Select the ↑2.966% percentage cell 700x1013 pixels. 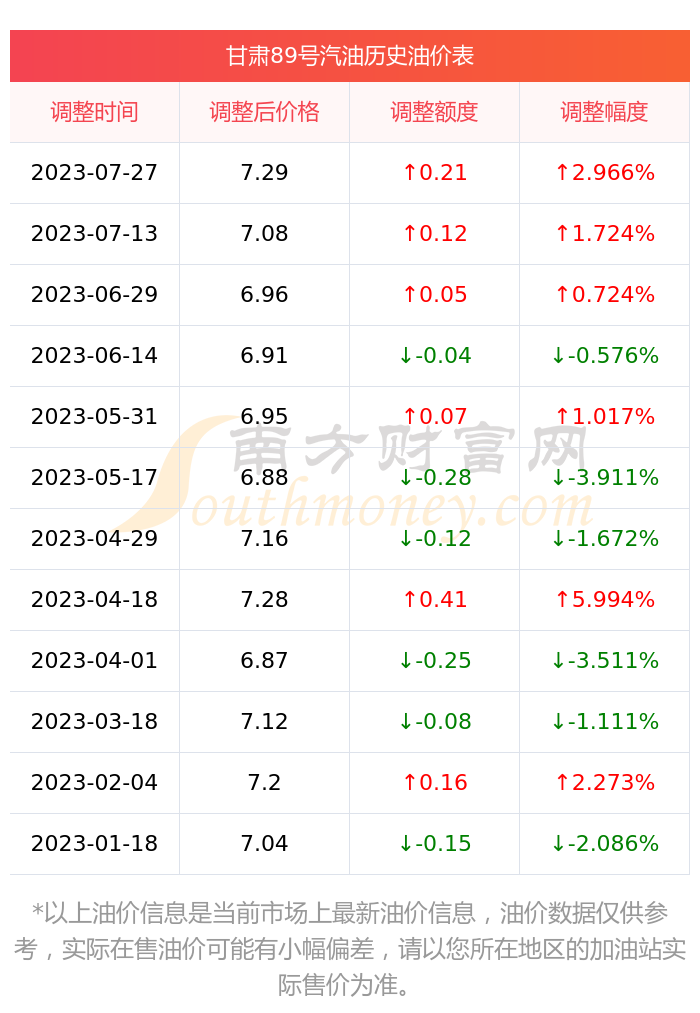click(604, 172)
